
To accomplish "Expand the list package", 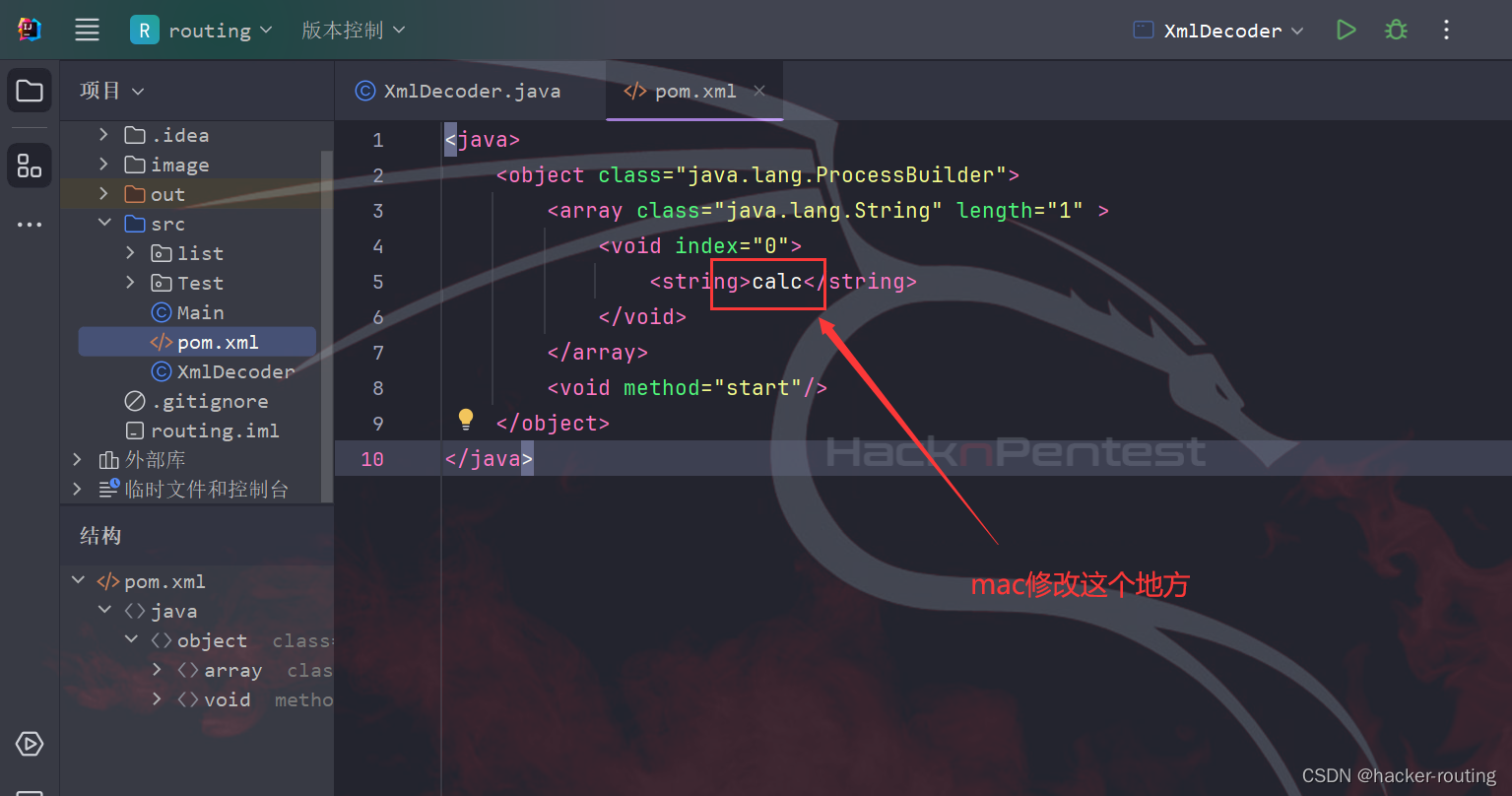I will (x=130, y=253).
